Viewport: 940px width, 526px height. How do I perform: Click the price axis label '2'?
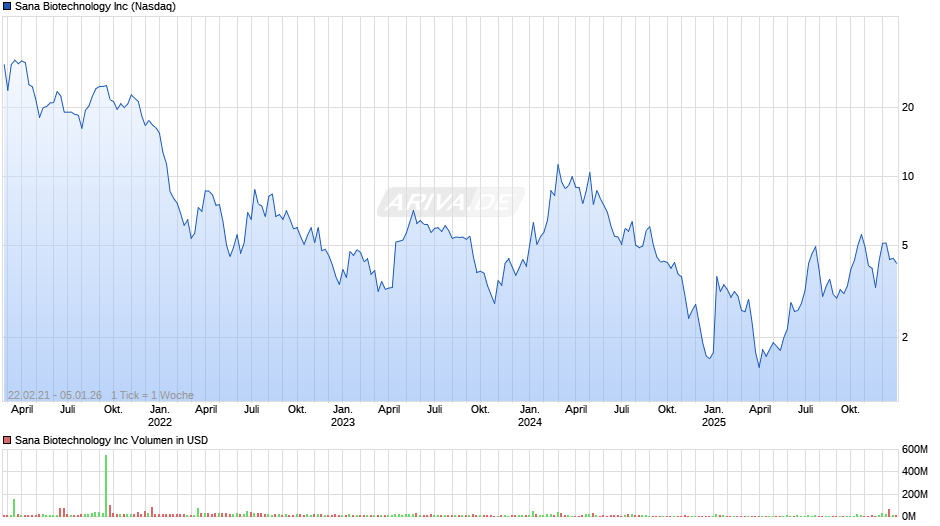point(905,337)
